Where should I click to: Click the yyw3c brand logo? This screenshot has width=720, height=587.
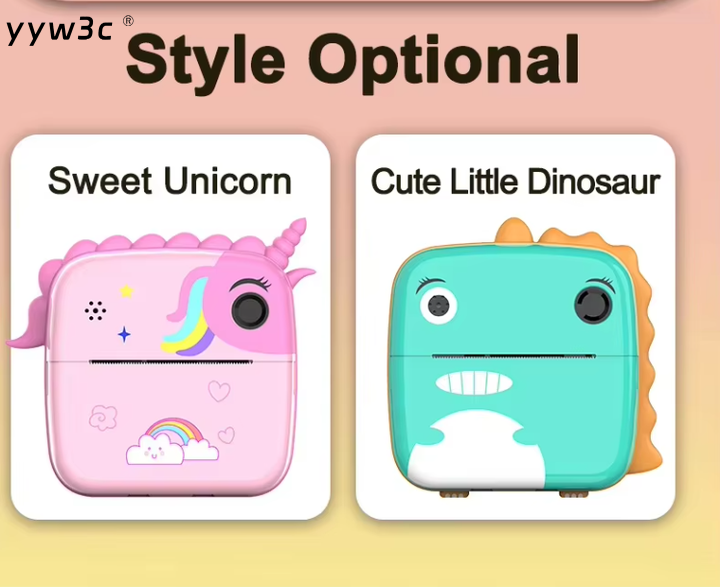(x=70, y=31)
